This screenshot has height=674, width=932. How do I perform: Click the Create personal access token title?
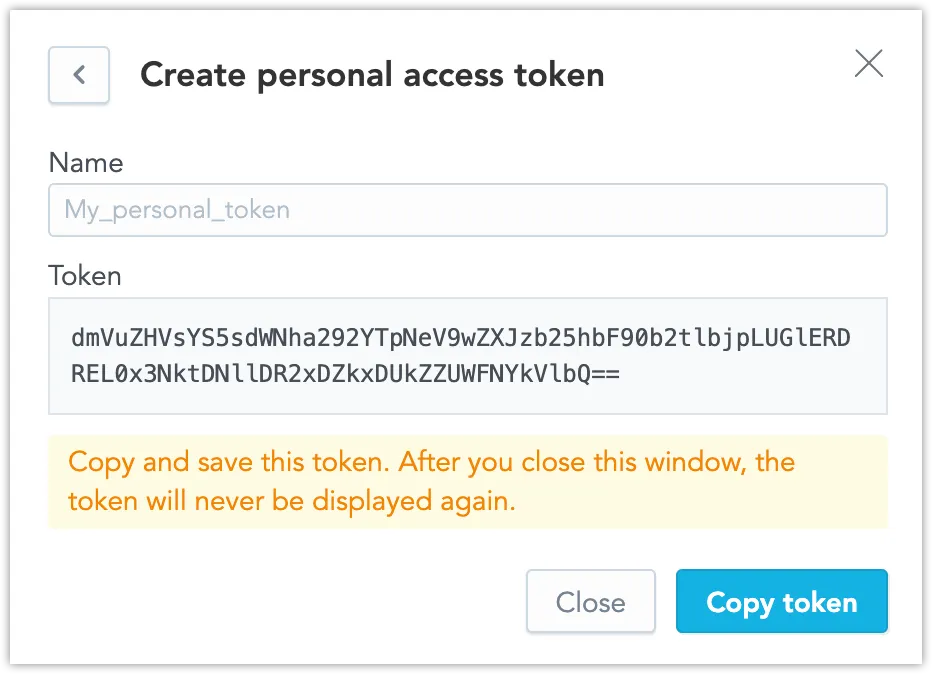(372, 74)
